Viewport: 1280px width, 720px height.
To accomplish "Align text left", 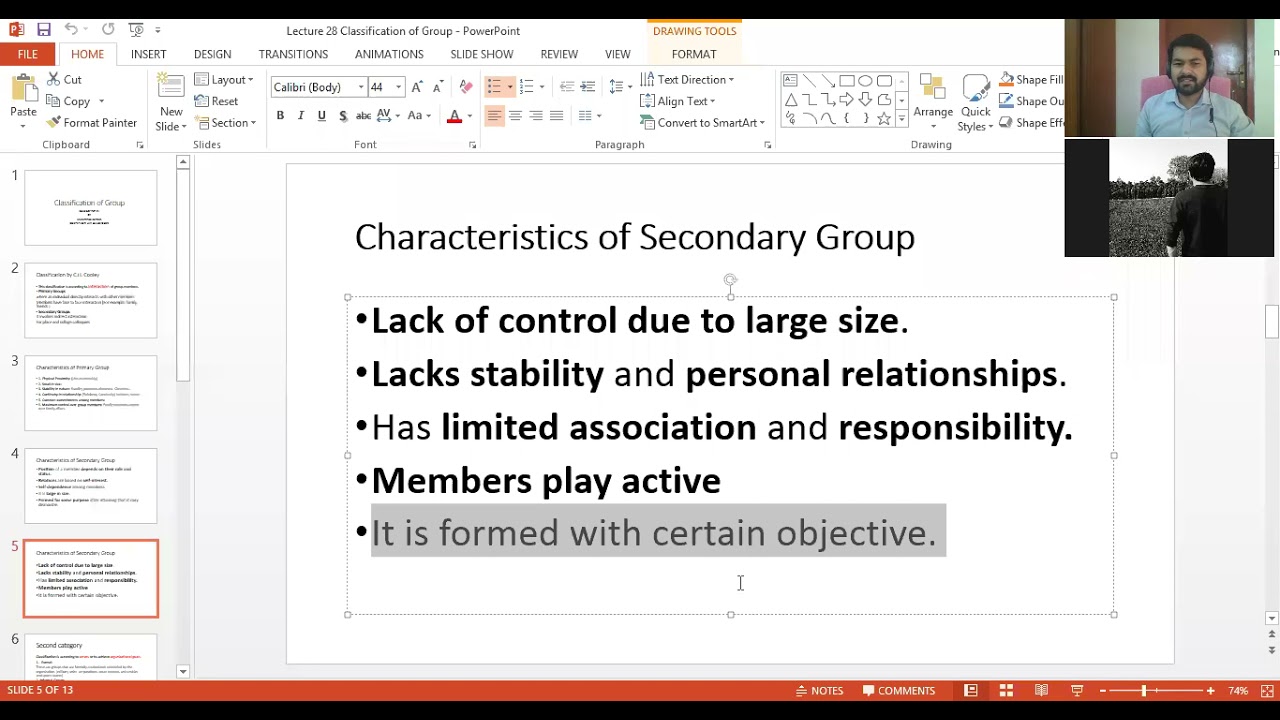I will pyautogui.click(x=494, y=116).
